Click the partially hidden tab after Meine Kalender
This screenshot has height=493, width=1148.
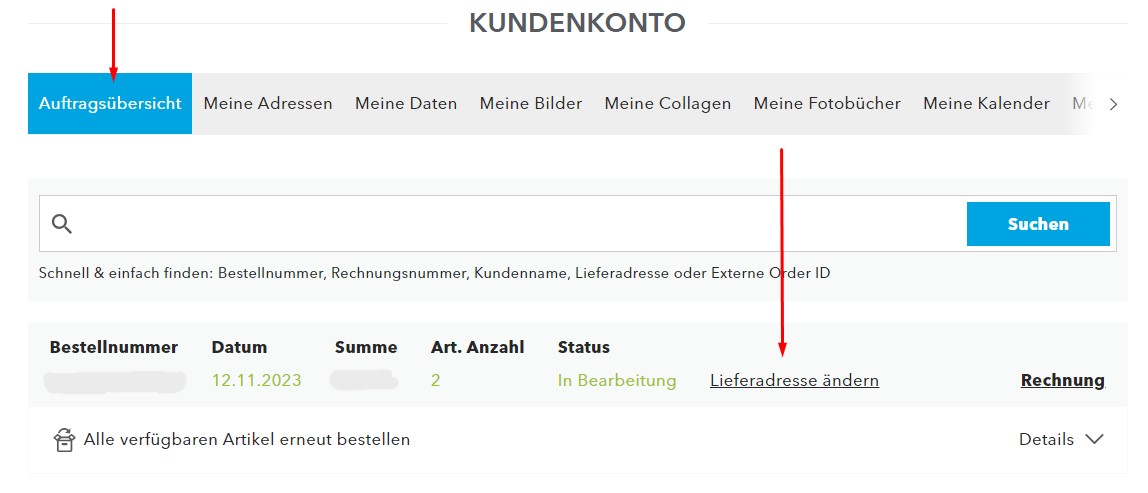pos(1083,103)
